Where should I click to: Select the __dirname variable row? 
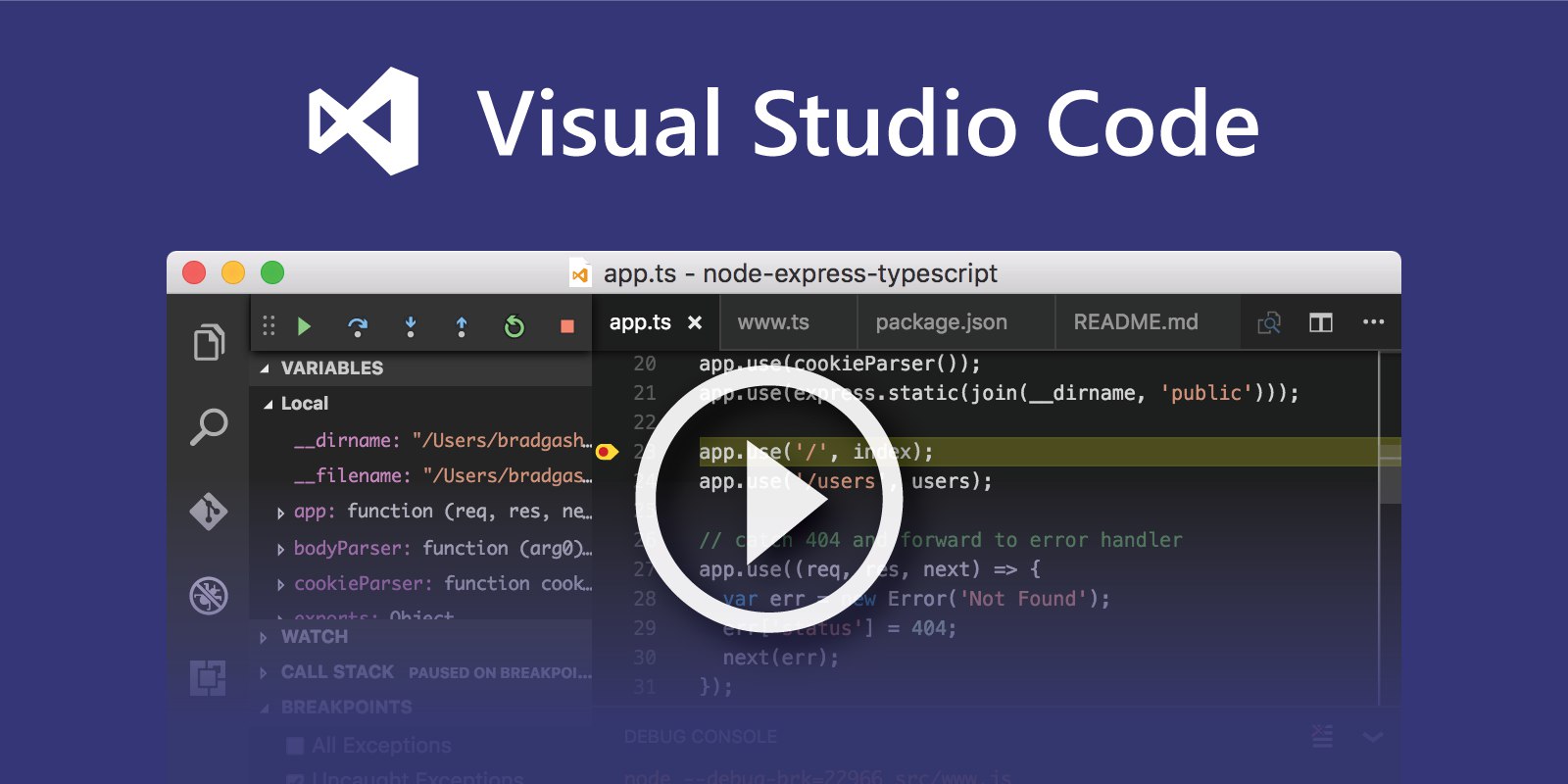click(x=421, y=440)
